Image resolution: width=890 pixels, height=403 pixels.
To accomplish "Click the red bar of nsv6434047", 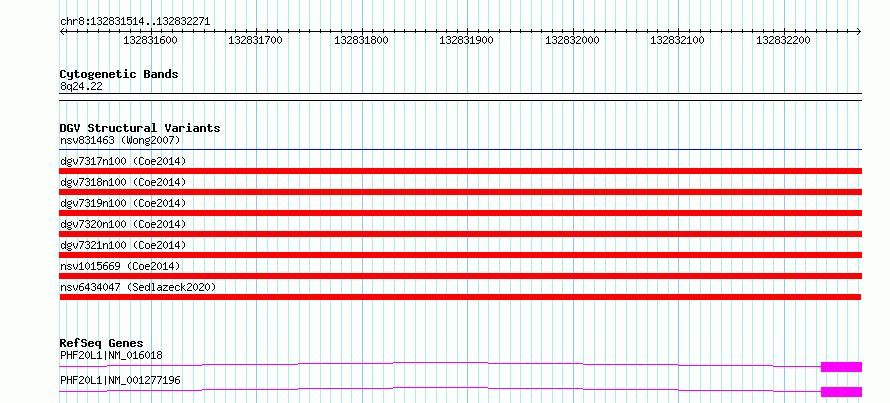I will click(460, 297).
